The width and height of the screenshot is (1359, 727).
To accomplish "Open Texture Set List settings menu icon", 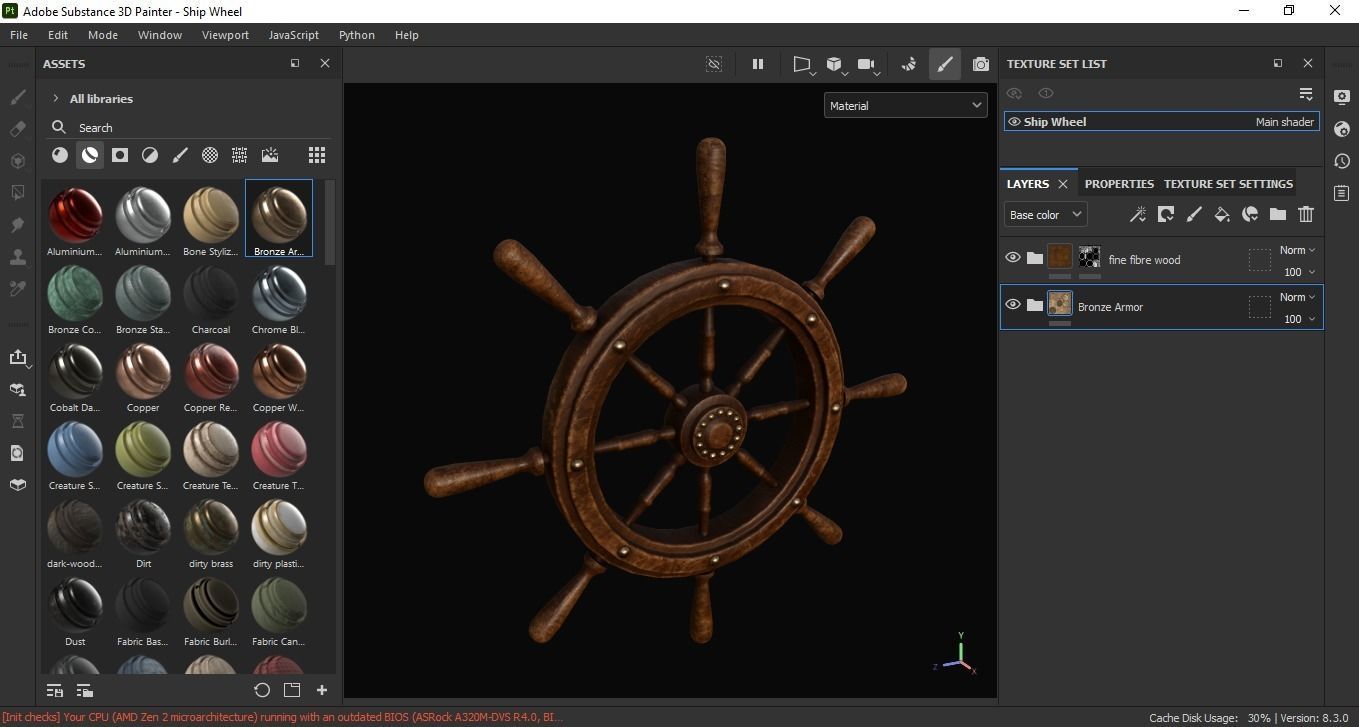I will pos(1306,93).
